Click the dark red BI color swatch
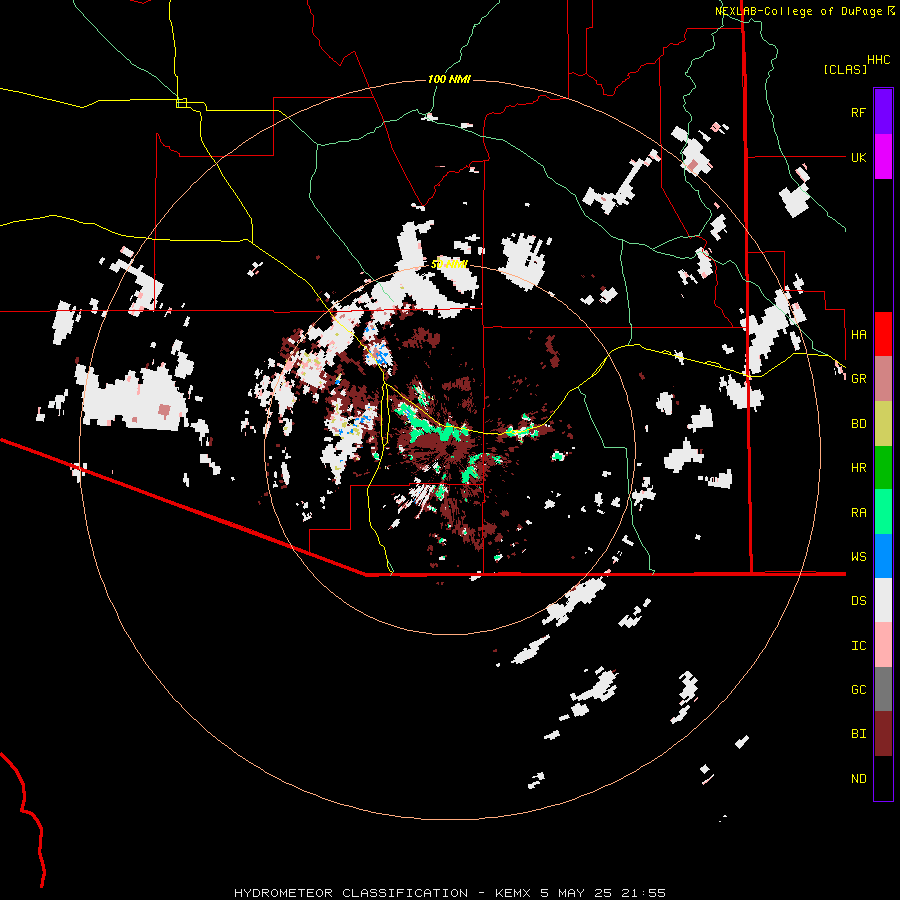The image size is (900, 900). click(x=883, y=734)
